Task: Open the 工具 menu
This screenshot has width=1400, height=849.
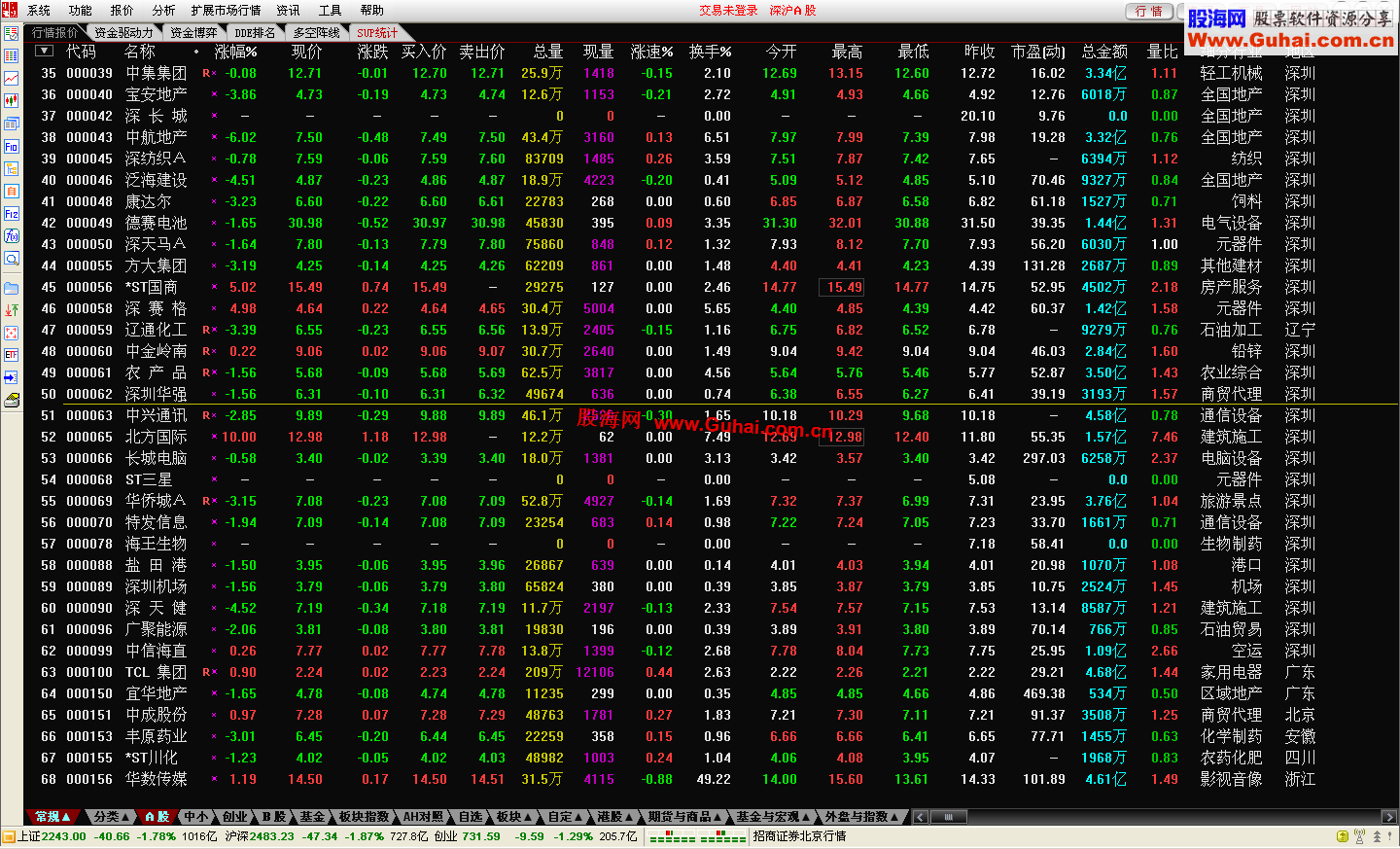Action: pos(331,11)
